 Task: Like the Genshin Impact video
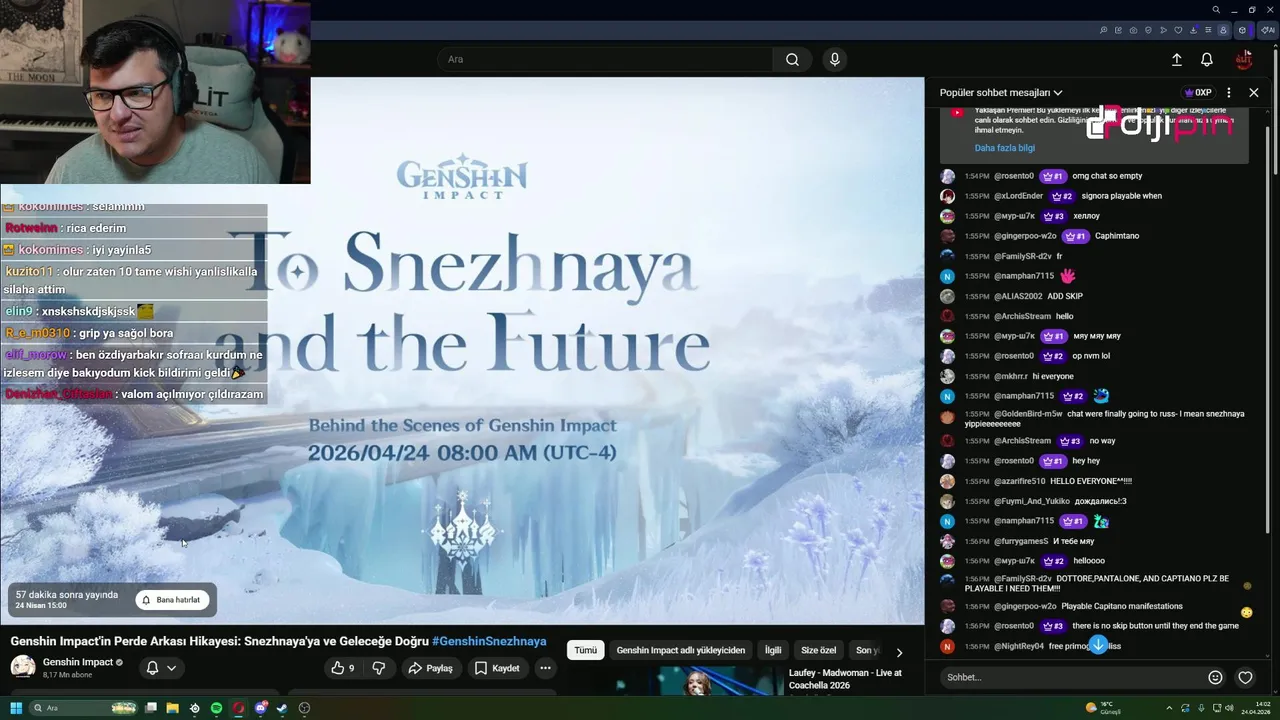(343, 668)
